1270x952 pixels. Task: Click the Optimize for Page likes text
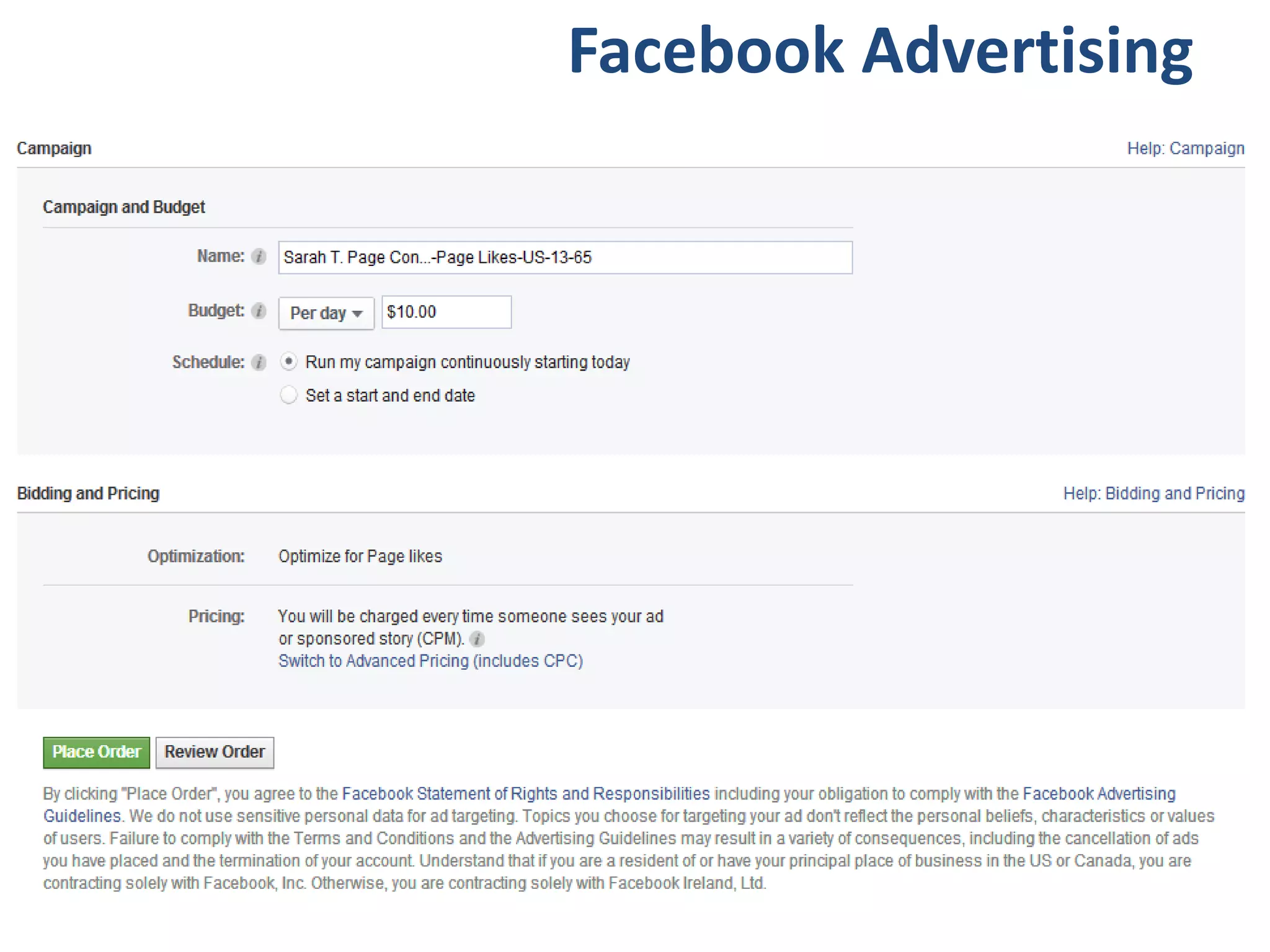click(x=360, y=557)
